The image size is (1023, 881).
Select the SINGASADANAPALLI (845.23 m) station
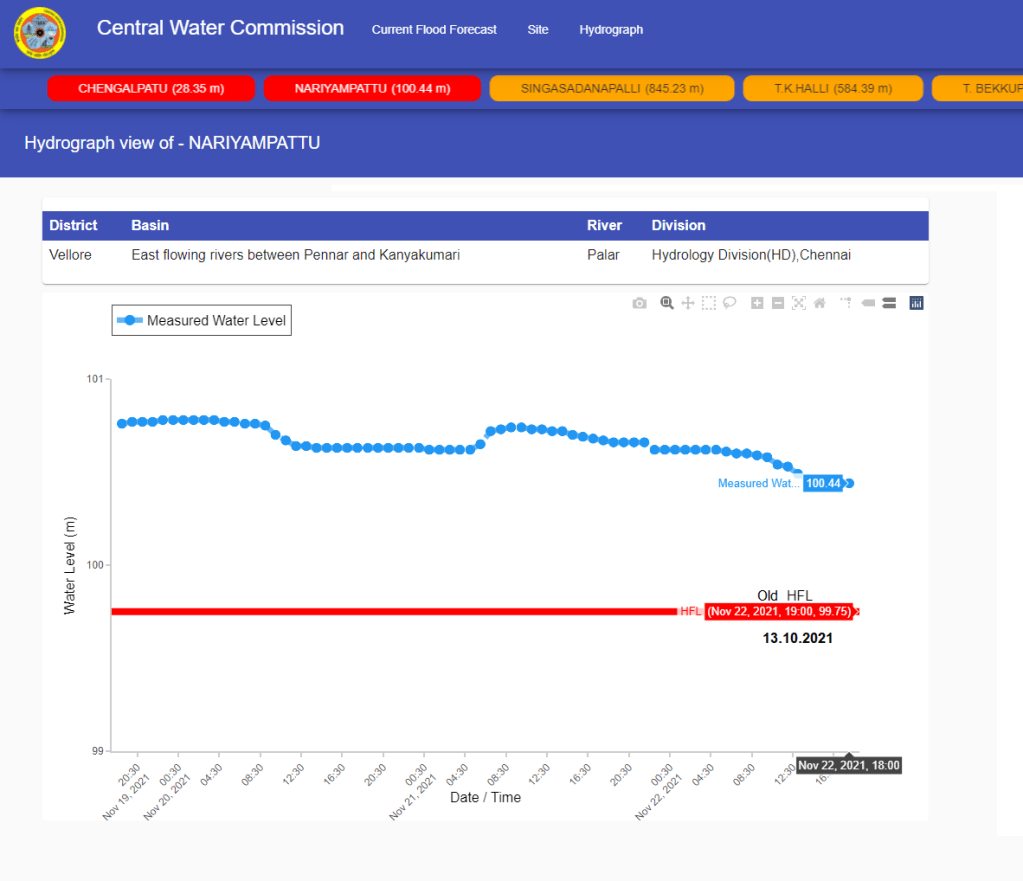pyautogui.click(x=612, y=89)
